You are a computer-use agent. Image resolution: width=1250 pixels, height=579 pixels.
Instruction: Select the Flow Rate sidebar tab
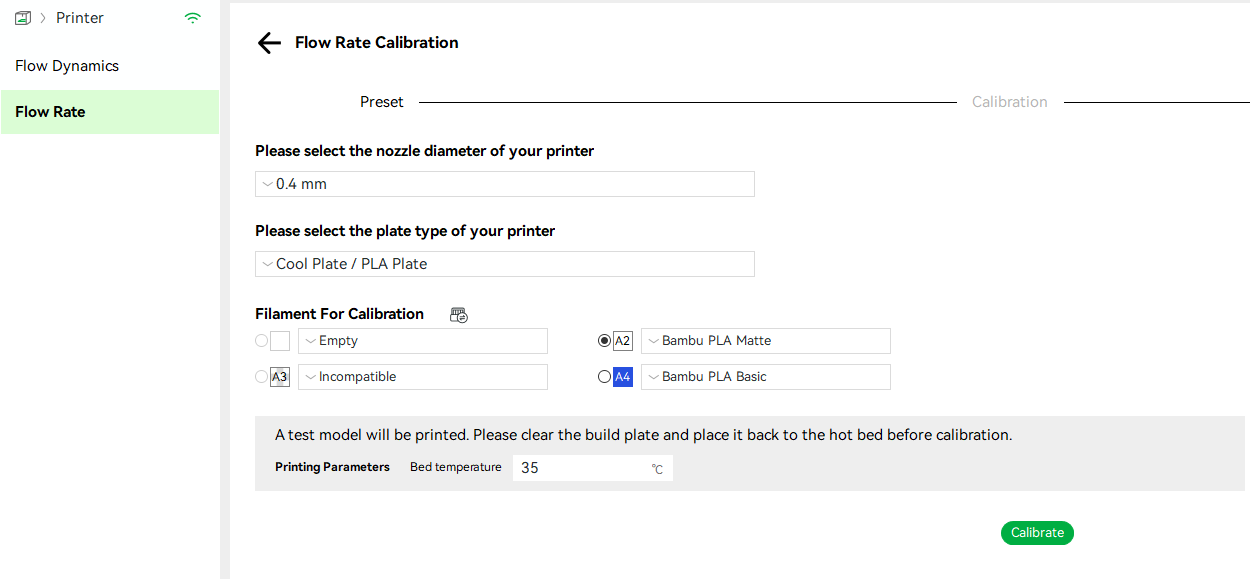110,112
